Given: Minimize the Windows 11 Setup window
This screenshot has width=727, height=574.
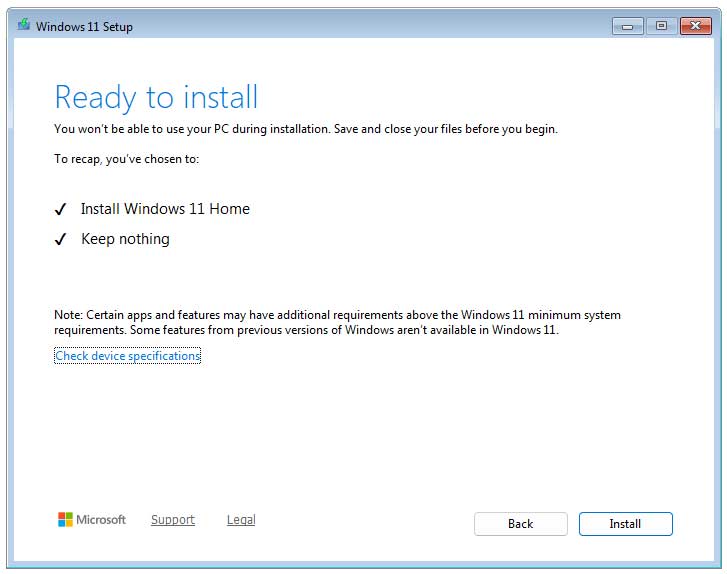Looking at the screenshot, I should click(x=627, y=26).
